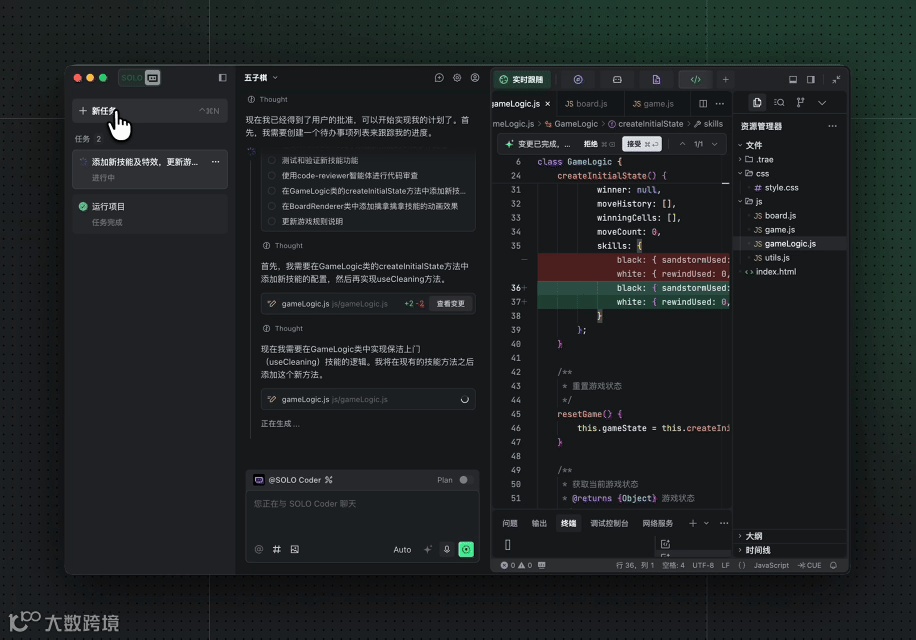Click the plus icon in top toolbar
916x640 pixels.
coord(726,79)
